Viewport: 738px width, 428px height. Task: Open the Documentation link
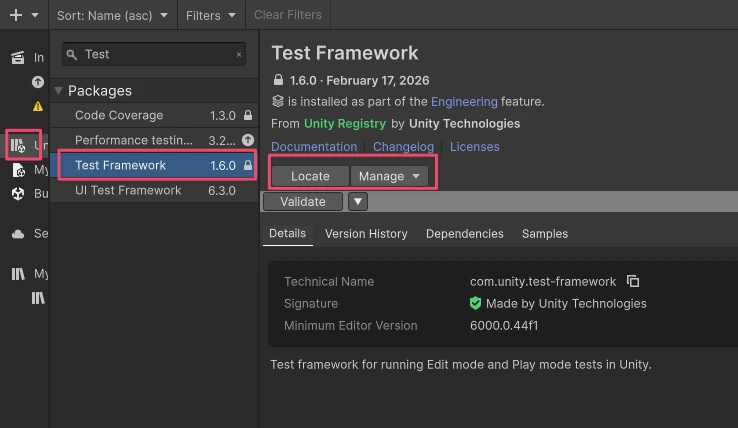[314, 146]
